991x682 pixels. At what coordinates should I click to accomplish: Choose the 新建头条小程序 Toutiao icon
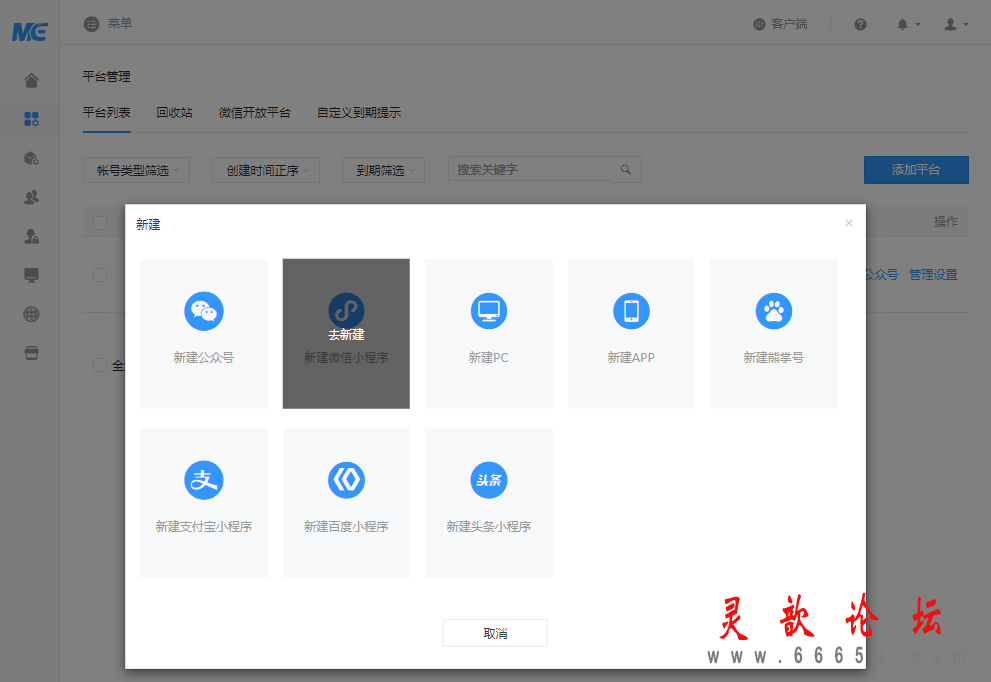pos(489,480)
